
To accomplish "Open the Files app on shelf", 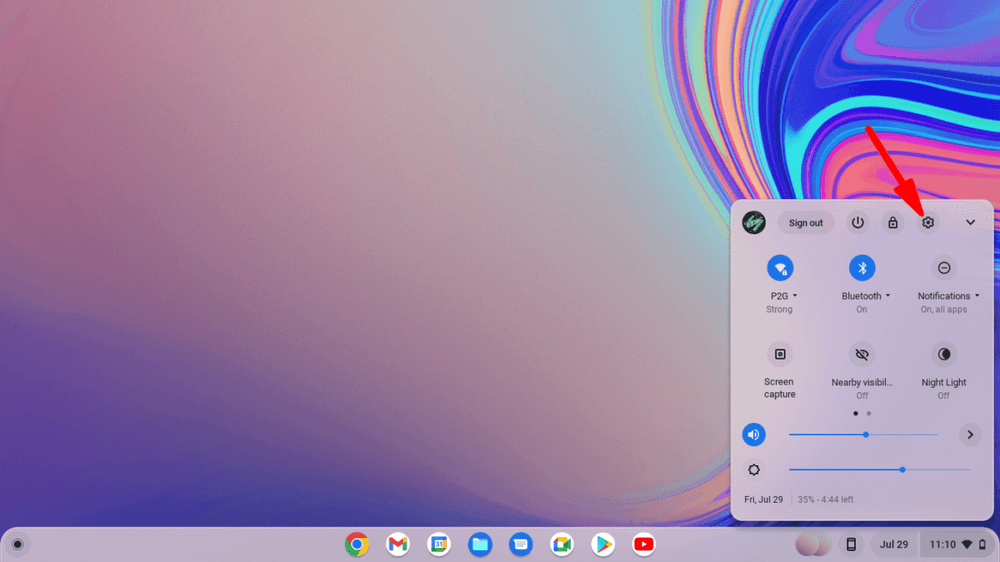I will point(480,544).
